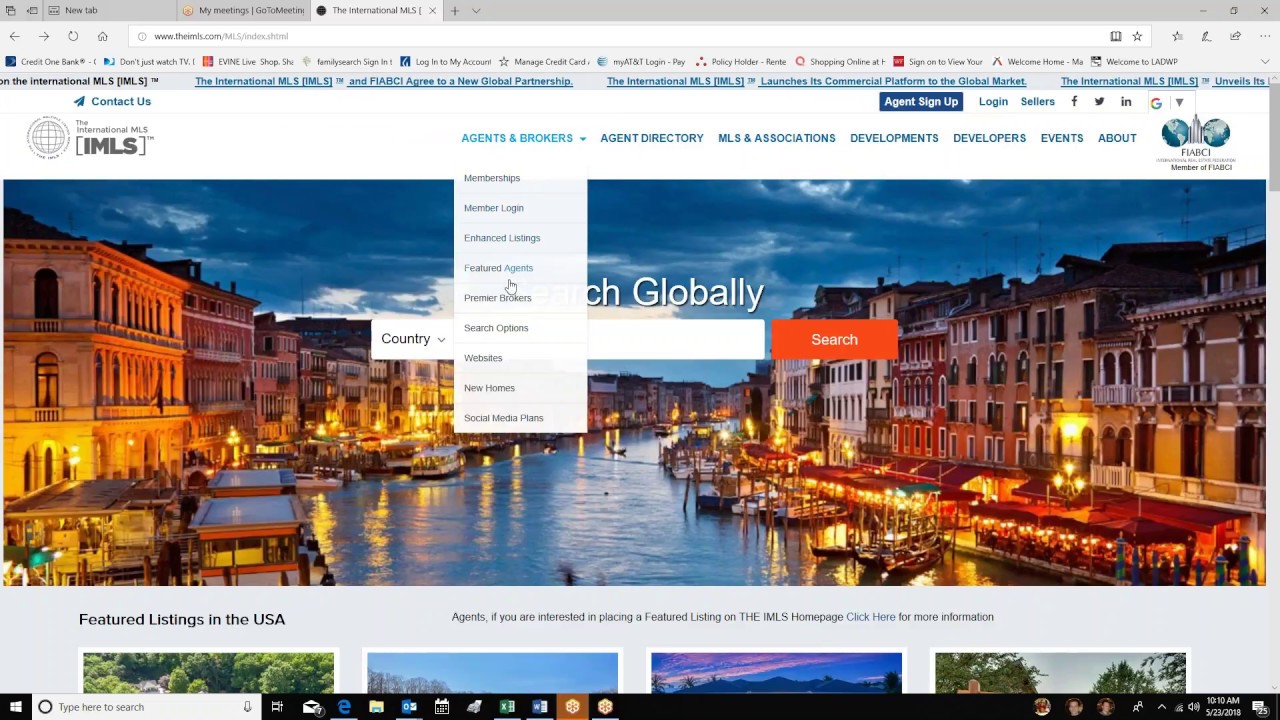Click the browser refresh icon
Image resolution: width=1280 pixels, height=720 pixels.
[73, 36]
